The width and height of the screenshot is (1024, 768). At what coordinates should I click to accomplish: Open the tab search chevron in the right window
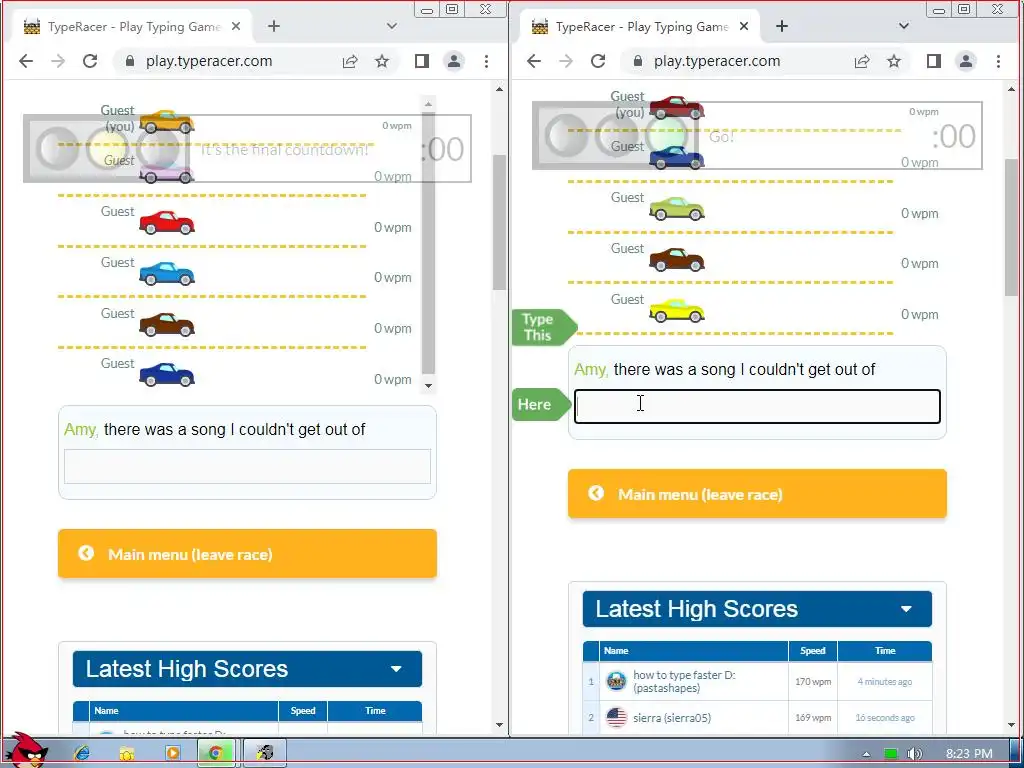[904, 26]
